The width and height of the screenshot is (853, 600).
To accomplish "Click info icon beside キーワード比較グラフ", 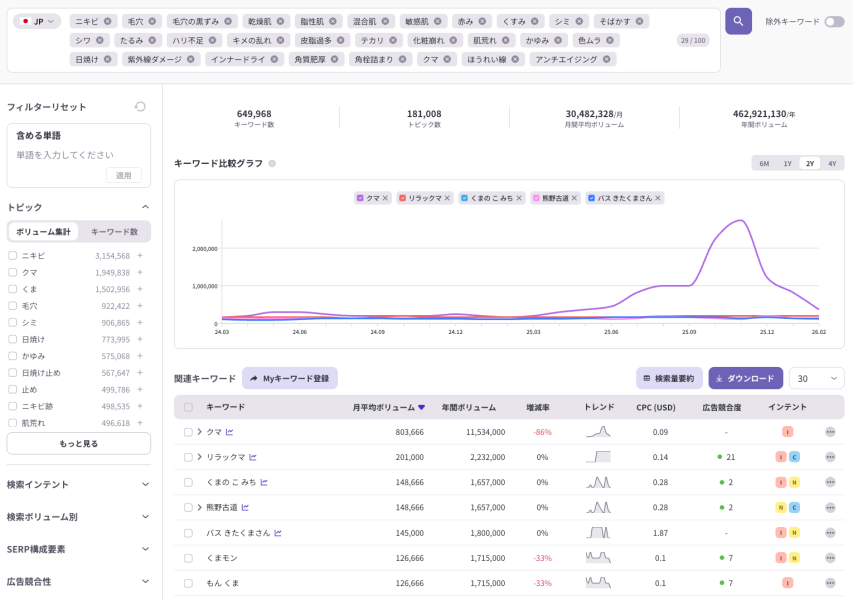I will pos(272,163).
